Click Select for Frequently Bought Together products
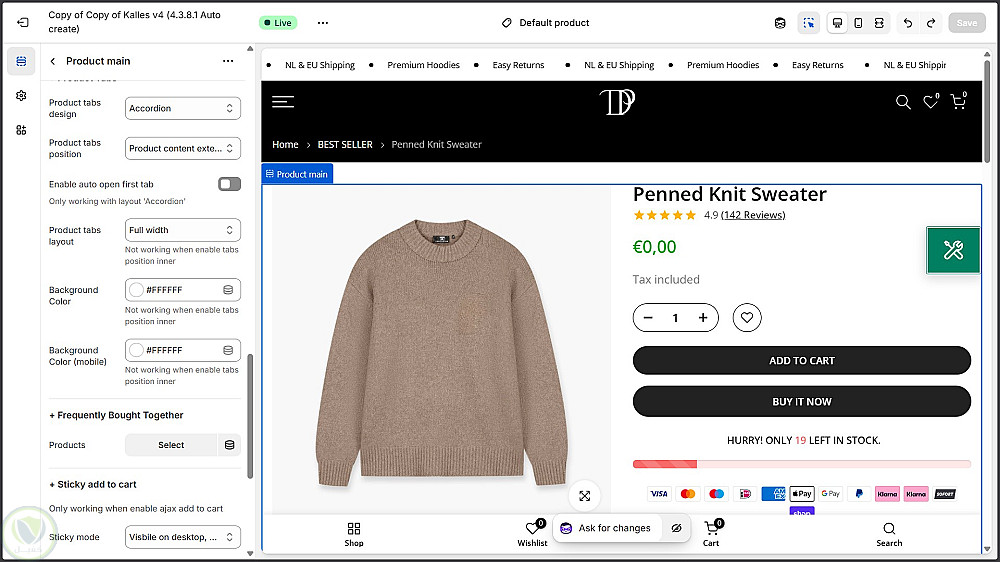This screenshot has height=562, width=1000. coord(171,445)
